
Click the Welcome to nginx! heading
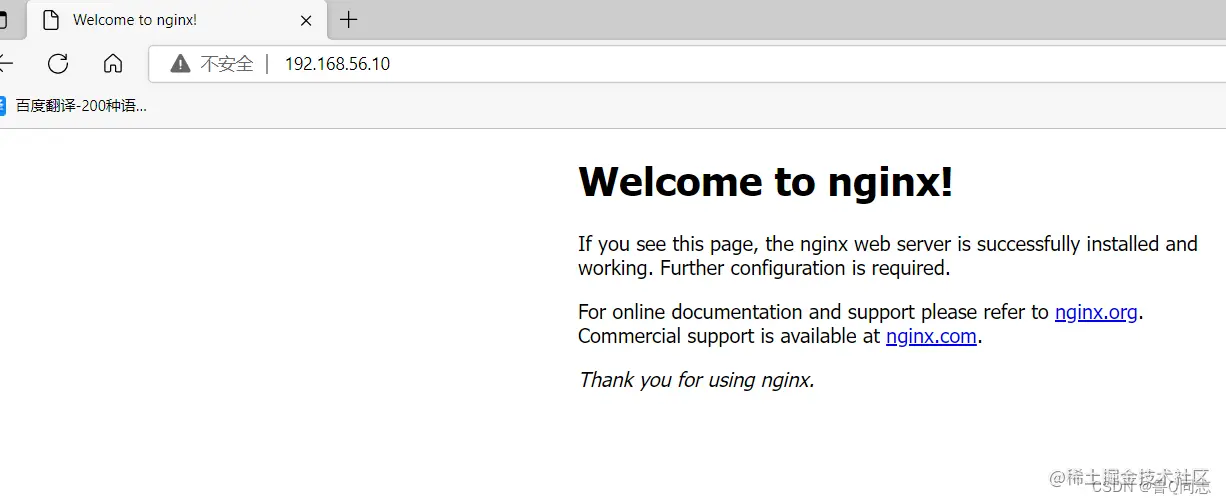(766, 182)
